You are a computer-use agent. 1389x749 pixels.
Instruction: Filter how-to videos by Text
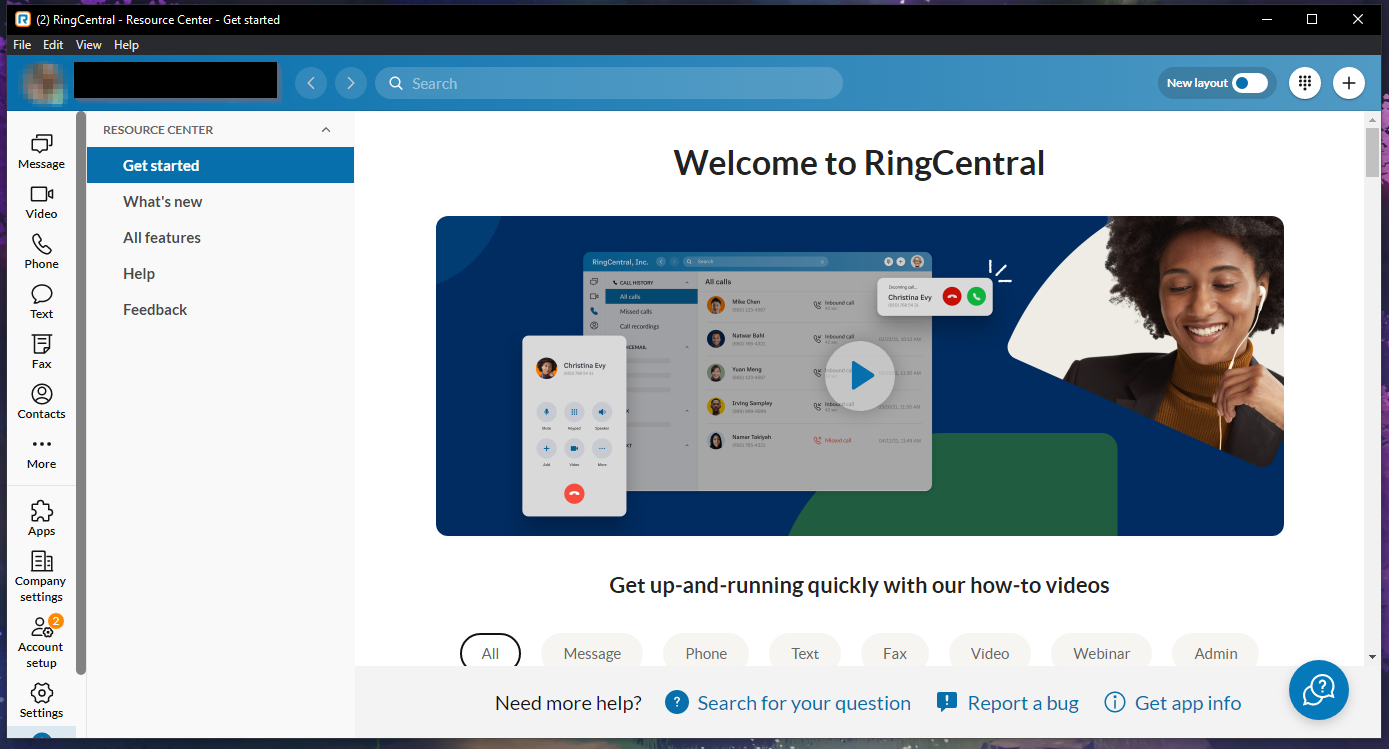pos(805,653)
